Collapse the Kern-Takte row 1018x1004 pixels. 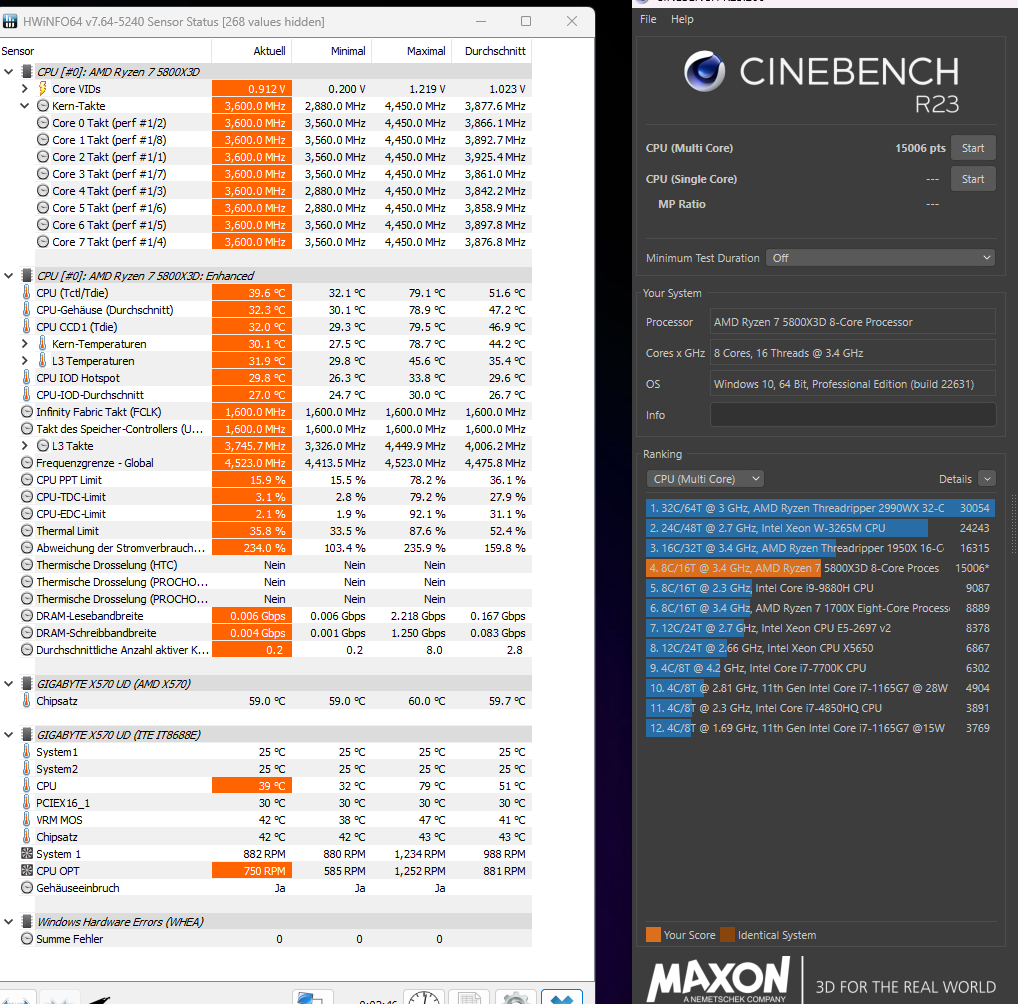coord(25,105)
